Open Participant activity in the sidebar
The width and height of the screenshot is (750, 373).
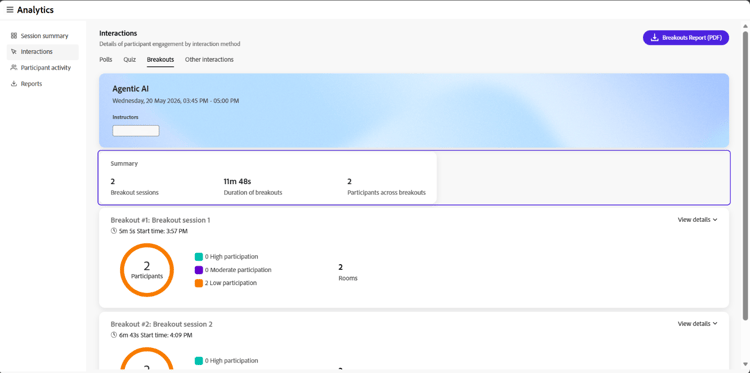43,68
